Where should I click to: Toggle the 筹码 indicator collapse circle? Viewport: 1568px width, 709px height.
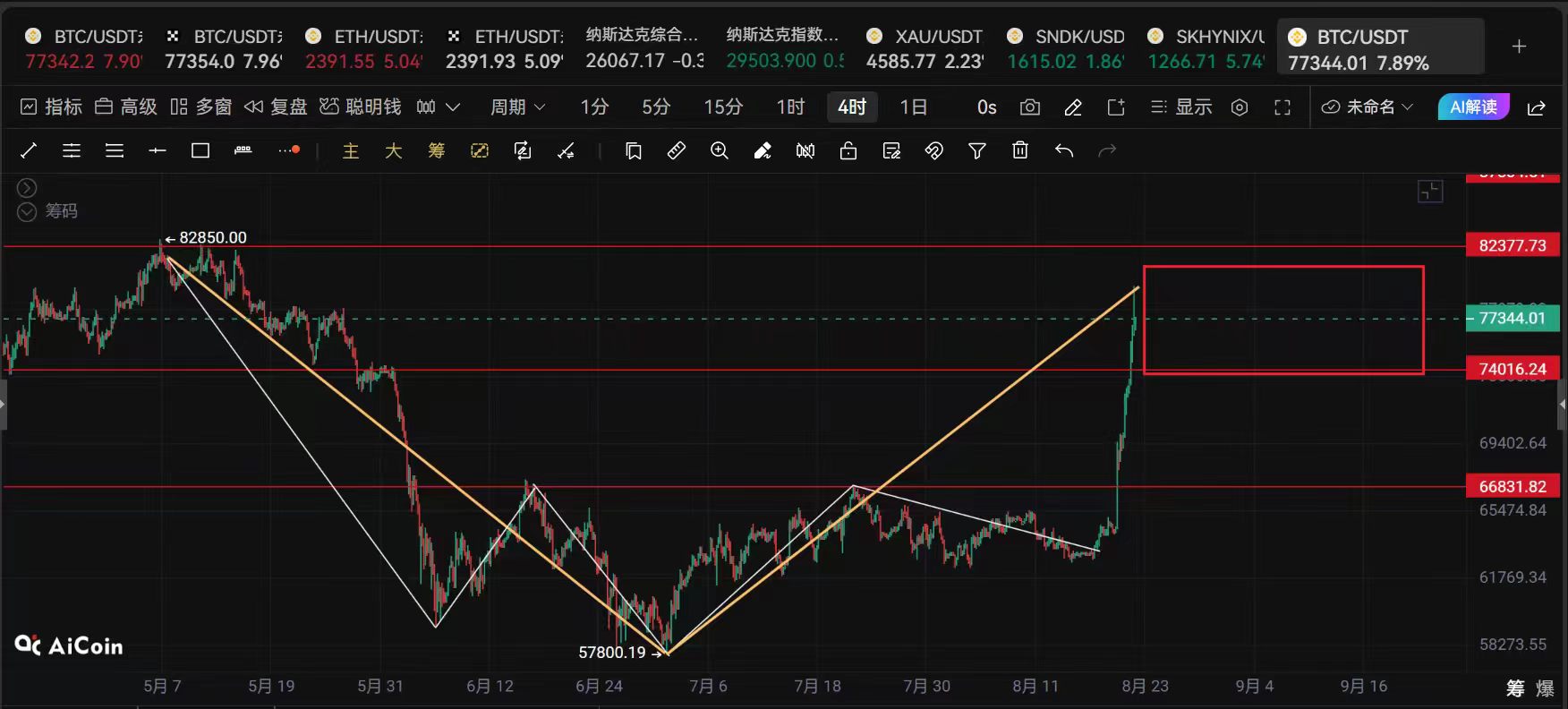pyautogui.click(x=27, y=211)
